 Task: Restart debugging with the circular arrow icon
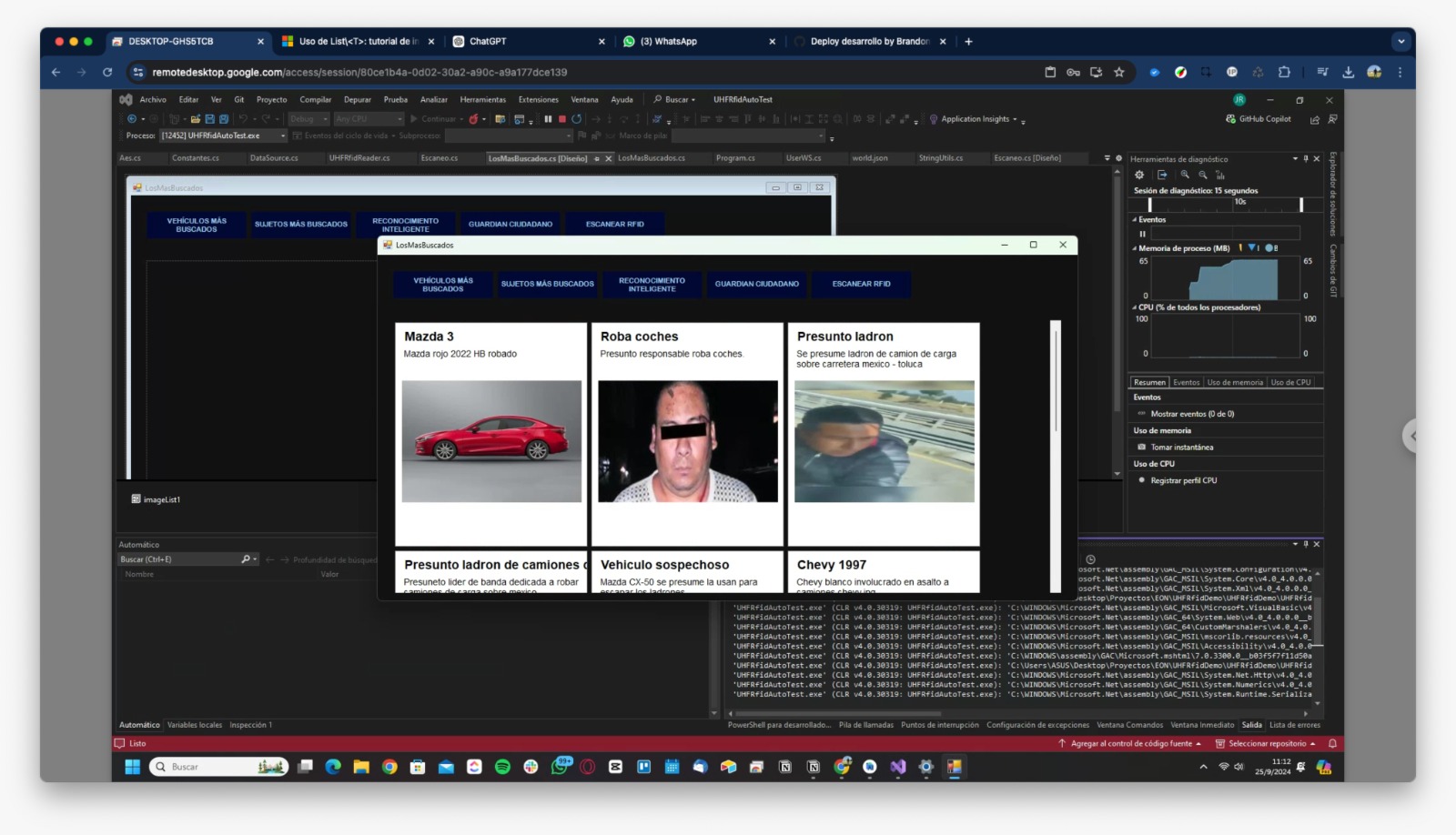576,119
